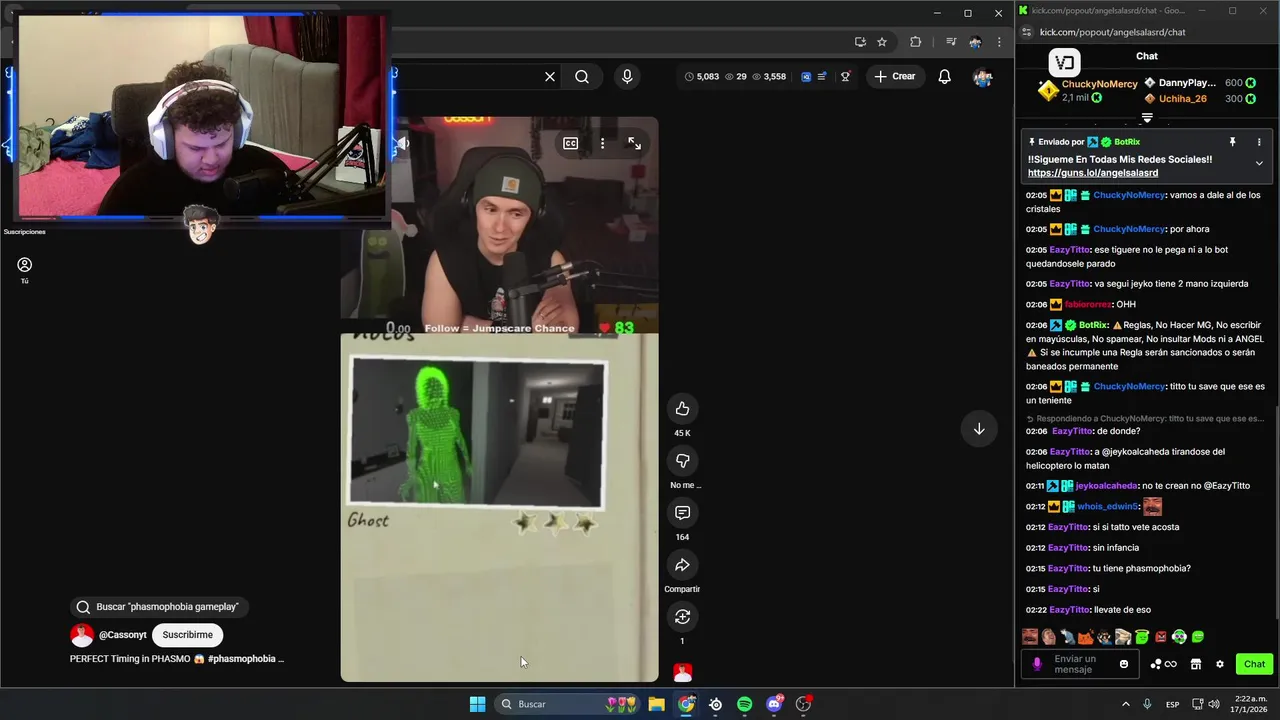Open Windows Start button

[x=478, y=704]
